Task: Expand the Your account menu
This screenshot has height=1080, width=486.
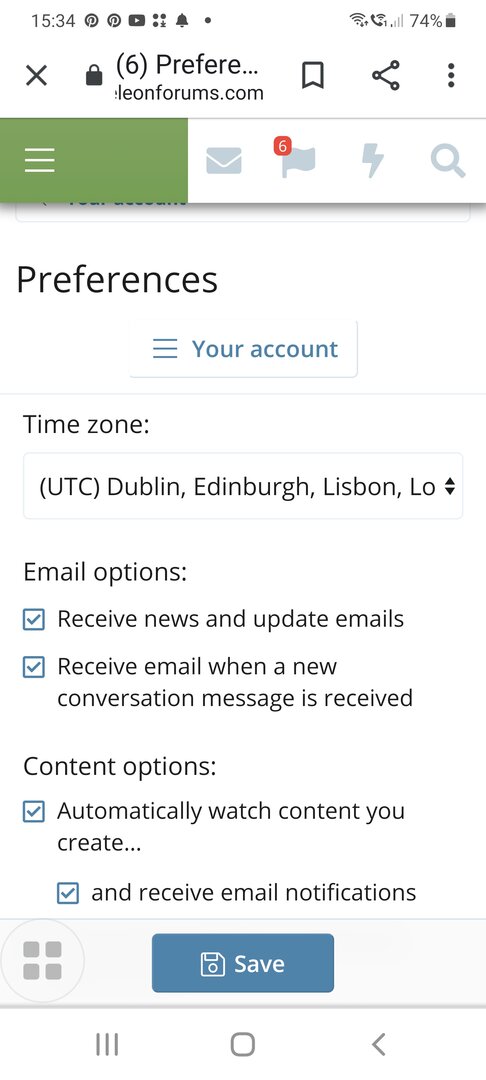Action: click(x=243, y=349)
